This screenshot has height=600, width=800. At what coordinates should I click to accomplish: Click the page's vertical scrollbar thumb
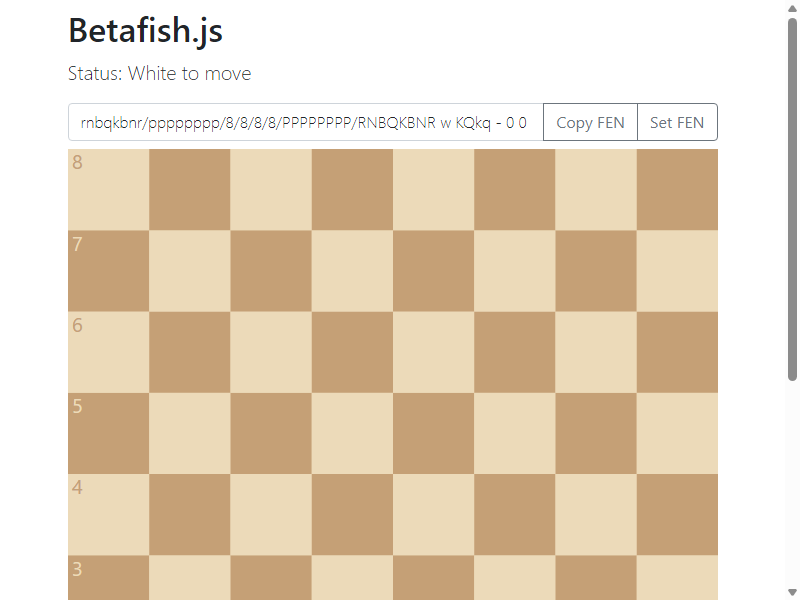(x=792, y=199)
